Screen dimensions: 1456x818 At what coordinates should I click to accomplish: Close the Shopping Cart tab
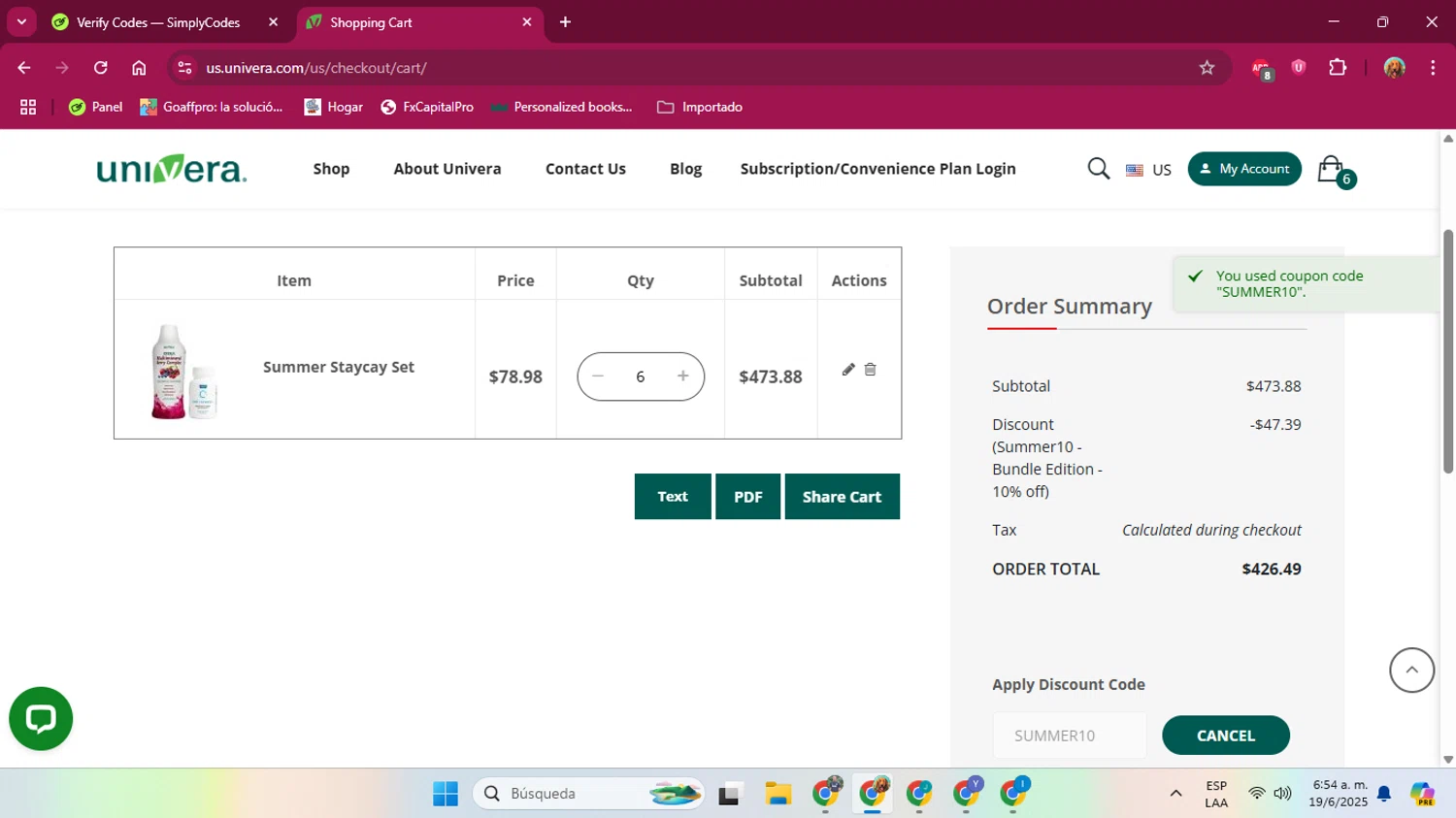coord(527,22)
